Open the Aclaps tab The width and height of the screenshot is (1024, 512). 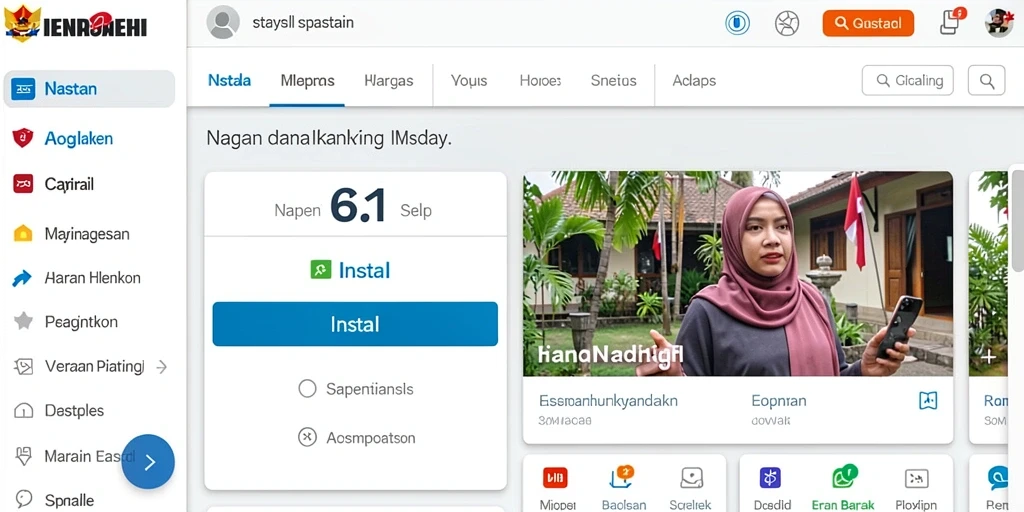tap(694, 80)
